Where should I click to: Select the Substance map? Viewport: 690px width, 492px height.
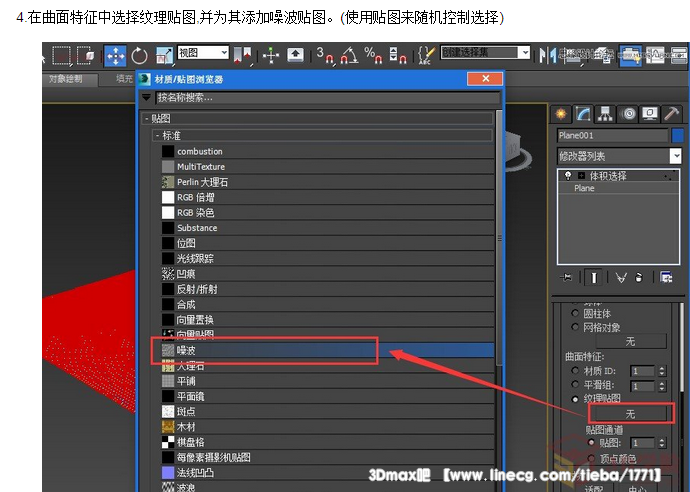pos(327,228)
